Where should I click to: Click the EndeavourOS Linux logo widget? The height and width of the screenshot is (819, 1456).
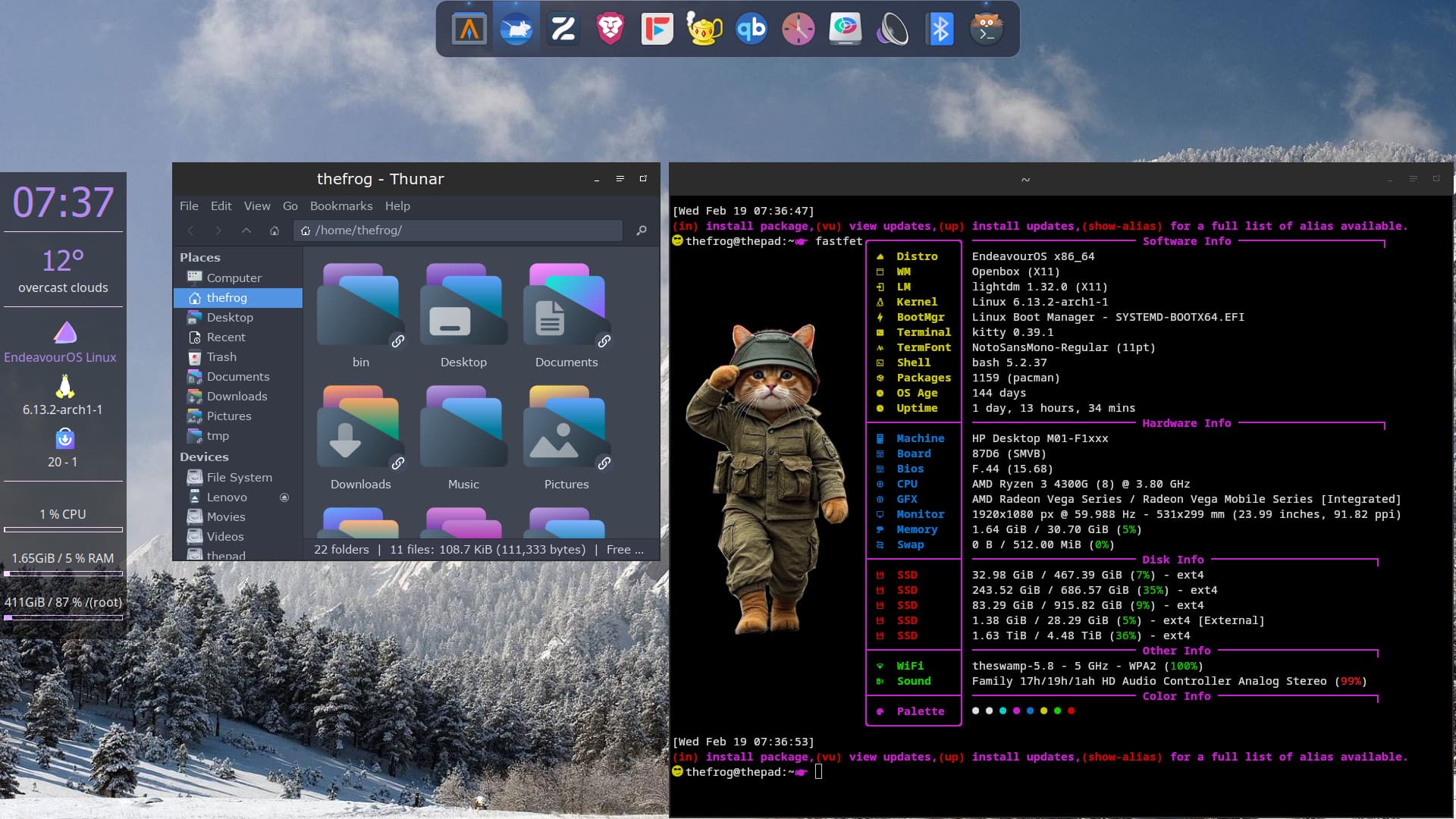coord(65,332)
